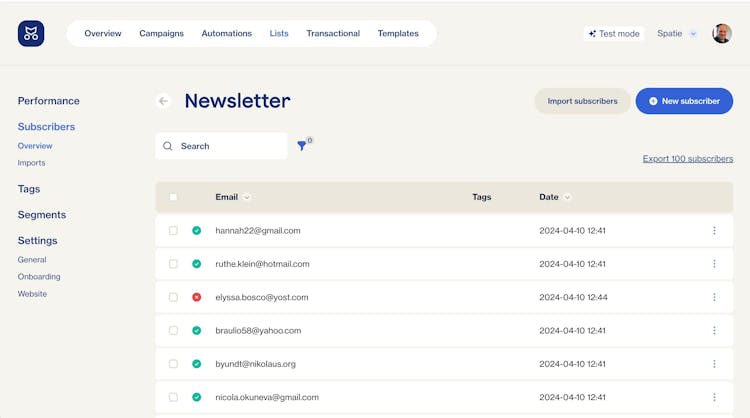Open the three-dot menu for elyssa.bosco@yost.com
750x418 pixels.
coord(714,297)
